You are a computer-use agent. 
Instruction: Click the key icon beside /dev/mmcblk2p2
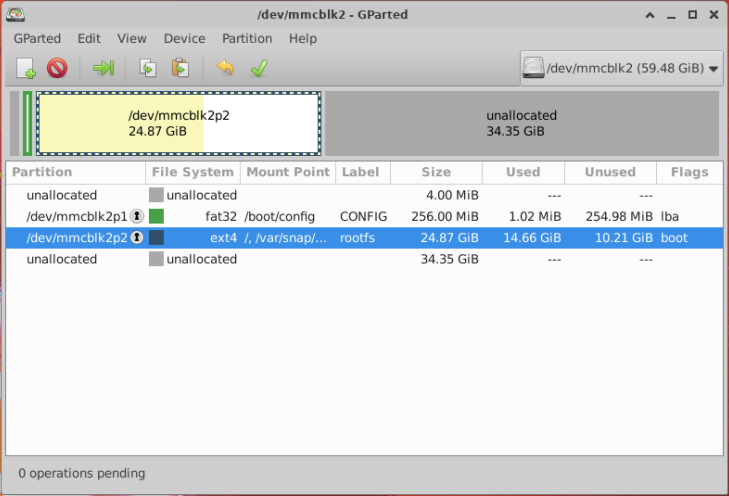(x=137, y=238)
